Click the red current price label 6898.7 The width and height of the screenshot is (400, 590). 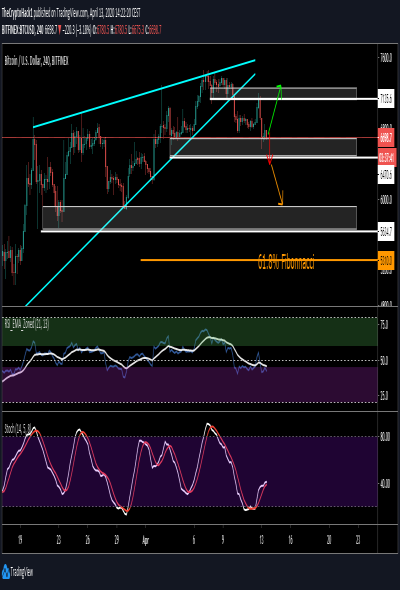(386, 137)
